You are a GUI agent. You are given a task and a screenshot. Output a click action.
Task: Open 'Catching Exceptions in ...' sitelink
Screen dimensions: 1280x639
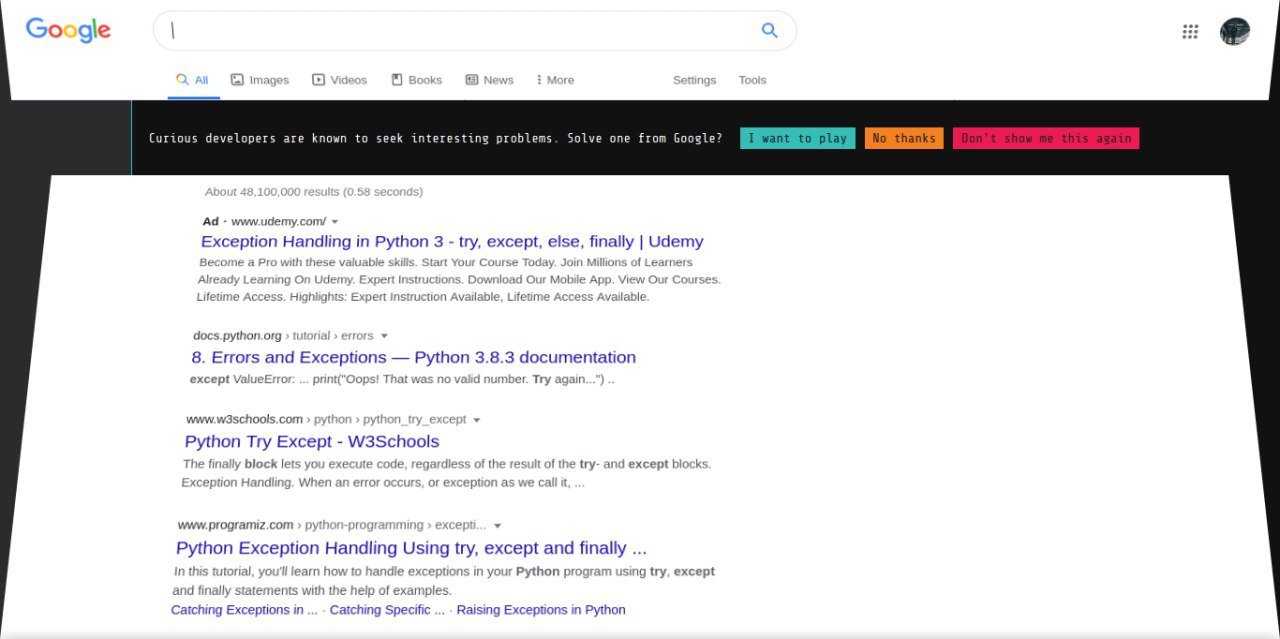click(245, 610)
